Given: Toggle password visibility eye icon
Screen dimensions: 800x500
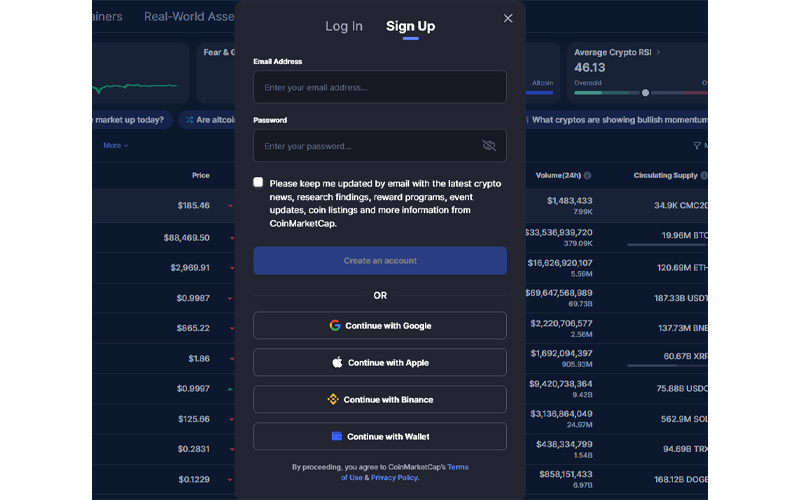Looking at the screenshot, I should (x=489, y=146).
